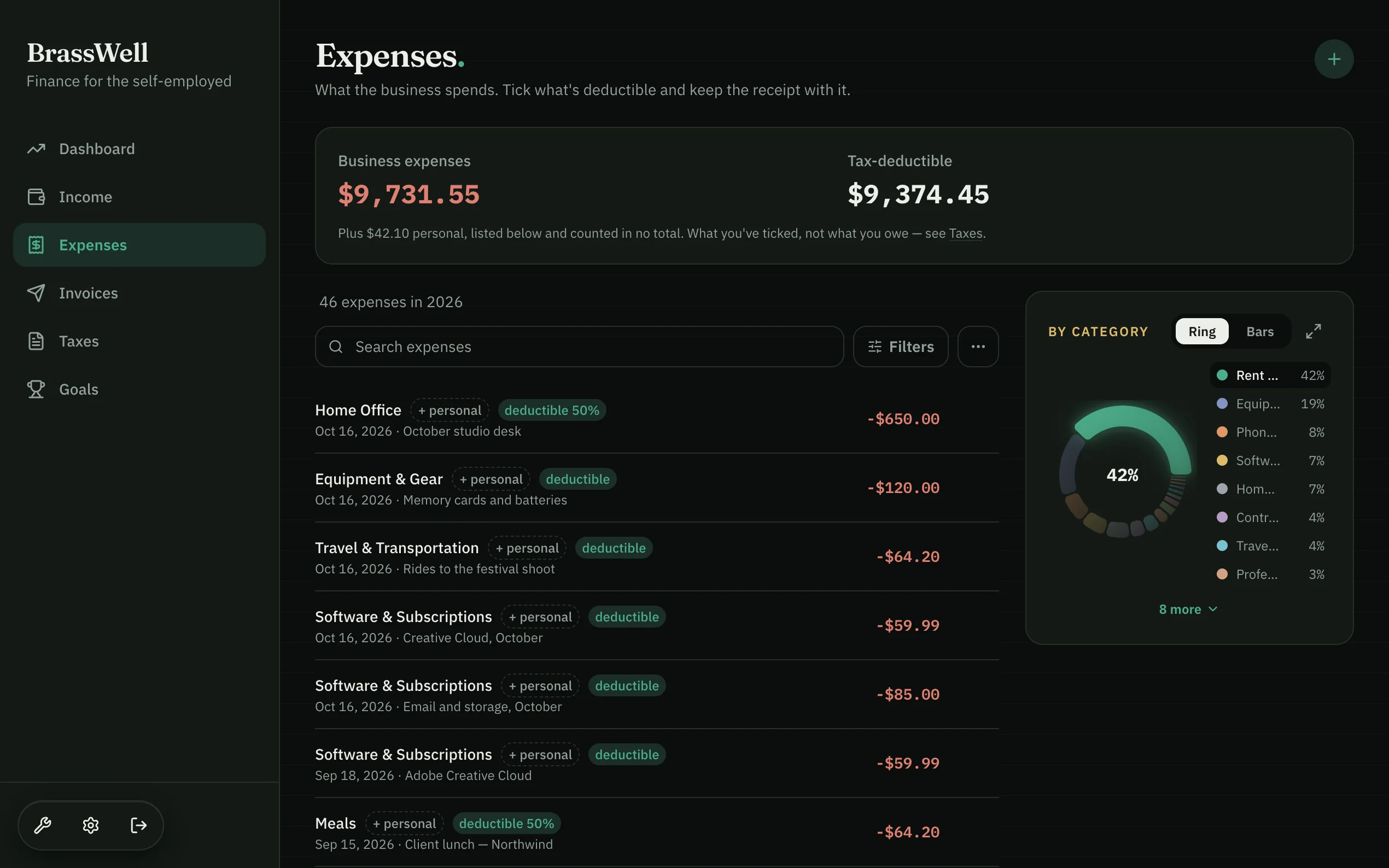Click the BrassWell logo title

coord(88,53)
